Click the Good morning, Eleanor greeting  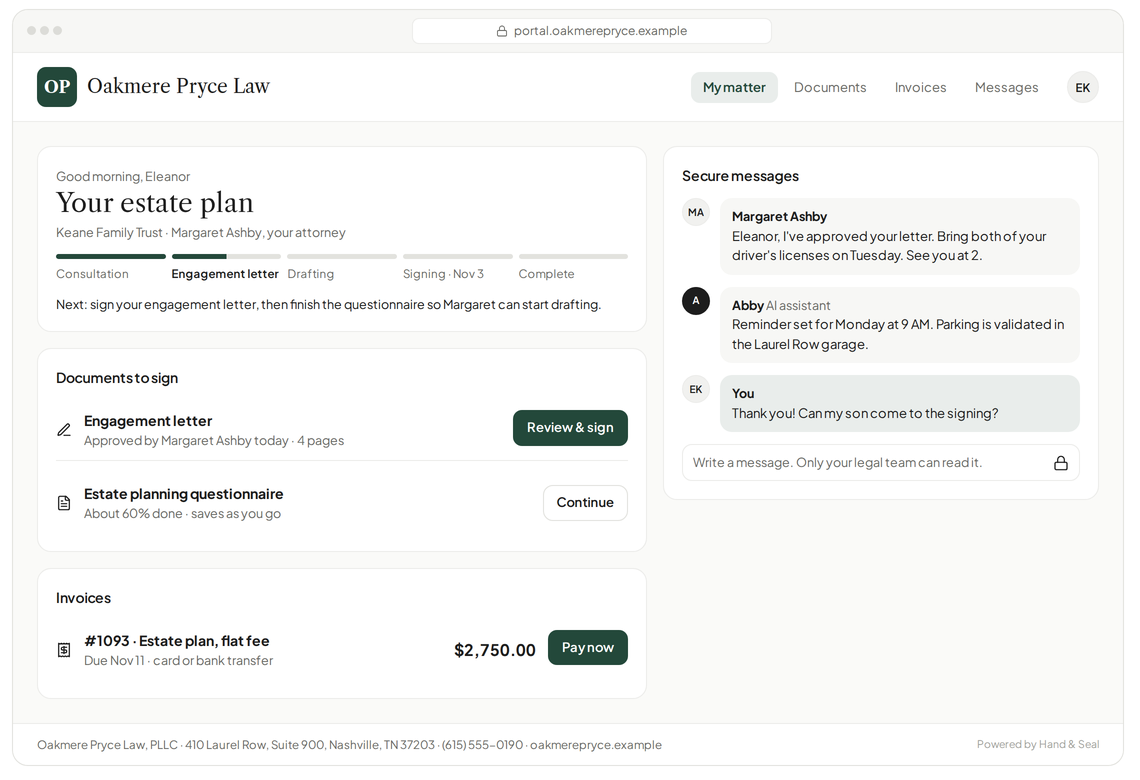(123, 177)
